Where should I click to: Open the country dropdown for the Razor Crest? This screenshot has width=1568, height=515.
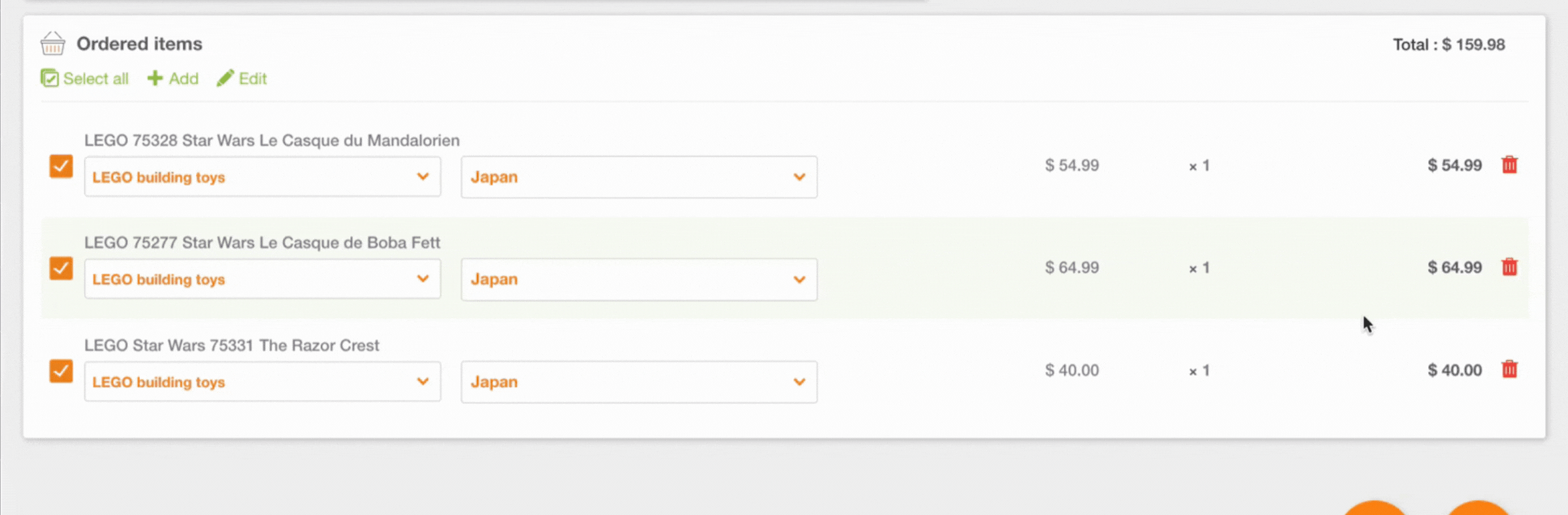point(639,381)
